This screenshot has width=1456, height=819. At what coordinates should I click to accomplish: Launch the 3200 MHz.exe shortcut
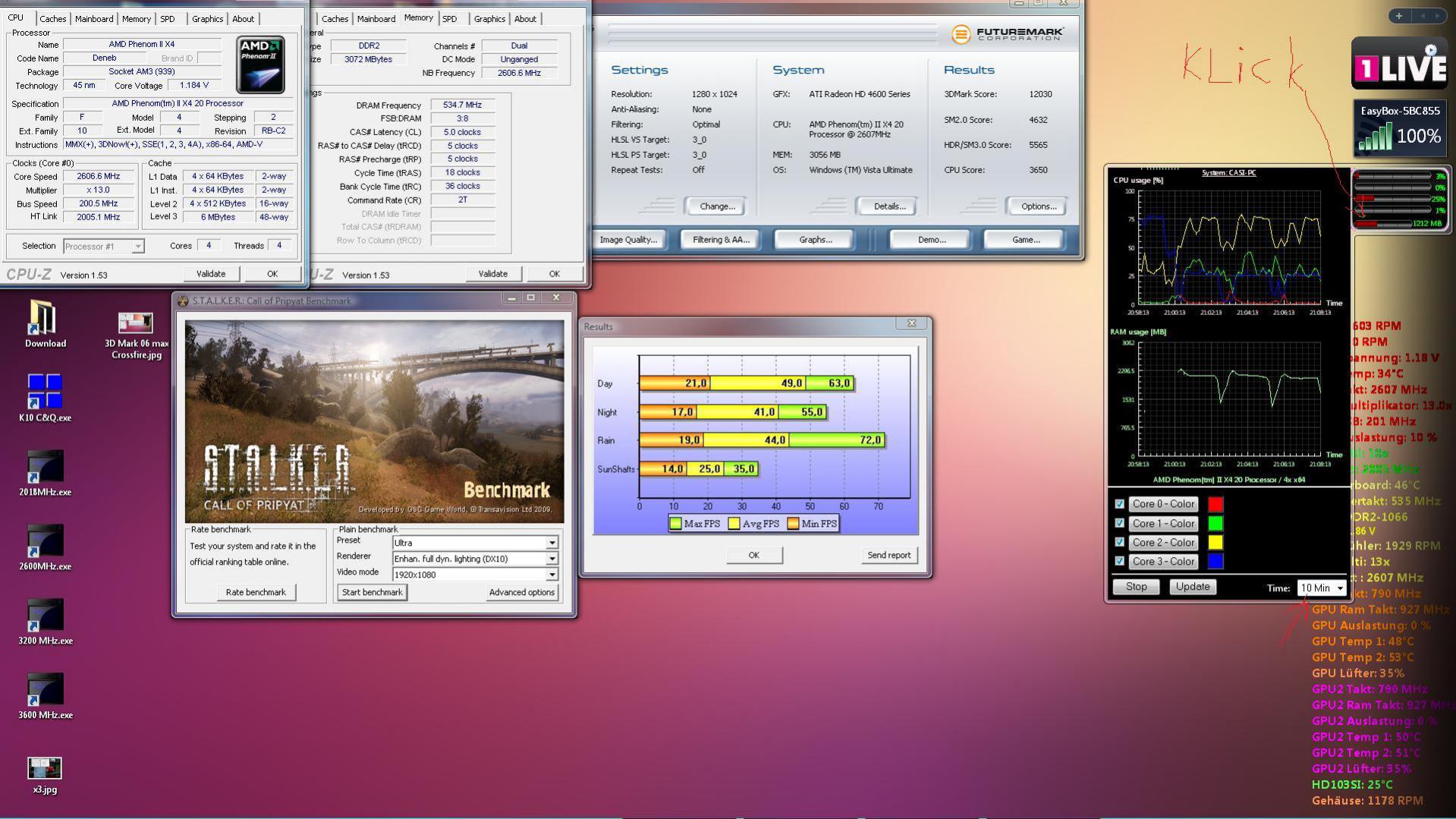44,616
